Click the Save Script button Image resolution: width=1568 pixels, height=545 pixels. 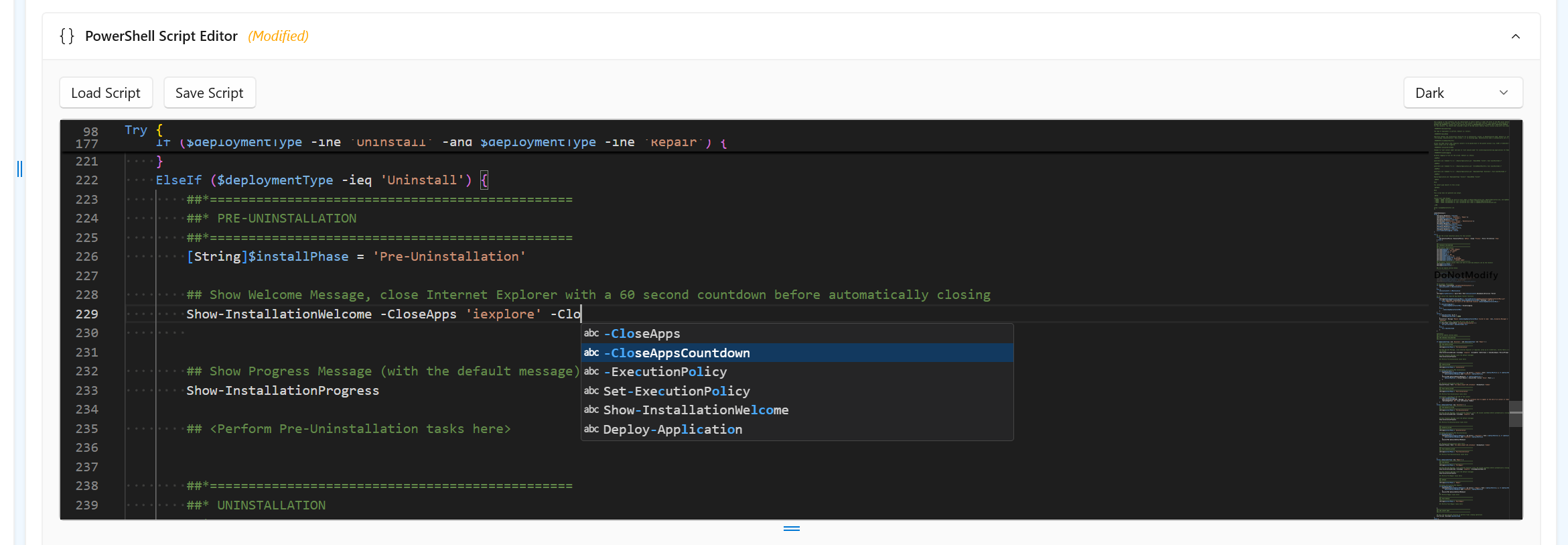tap(209, 93)
